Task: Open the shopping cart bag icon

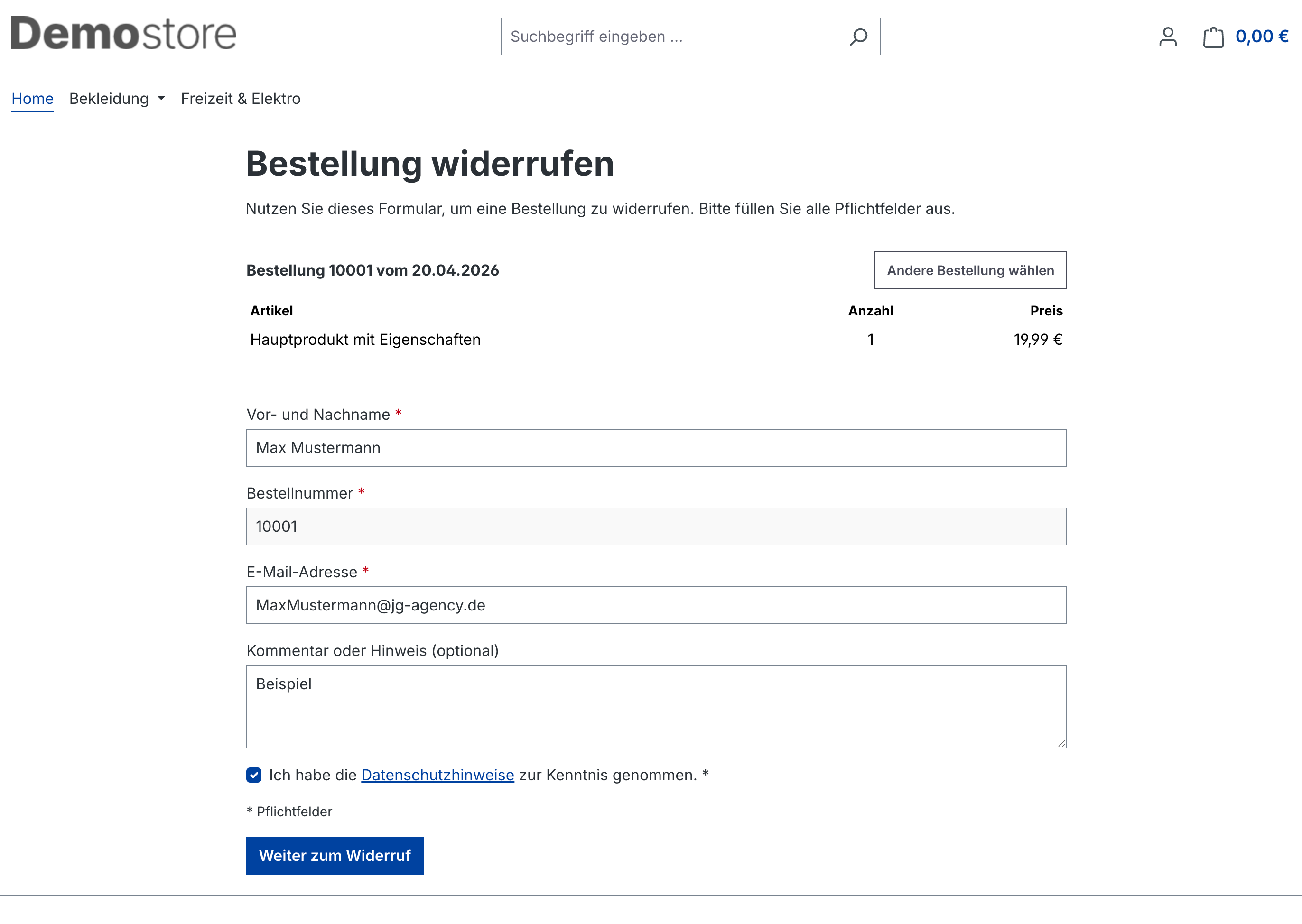Action: pos(1213,37)
